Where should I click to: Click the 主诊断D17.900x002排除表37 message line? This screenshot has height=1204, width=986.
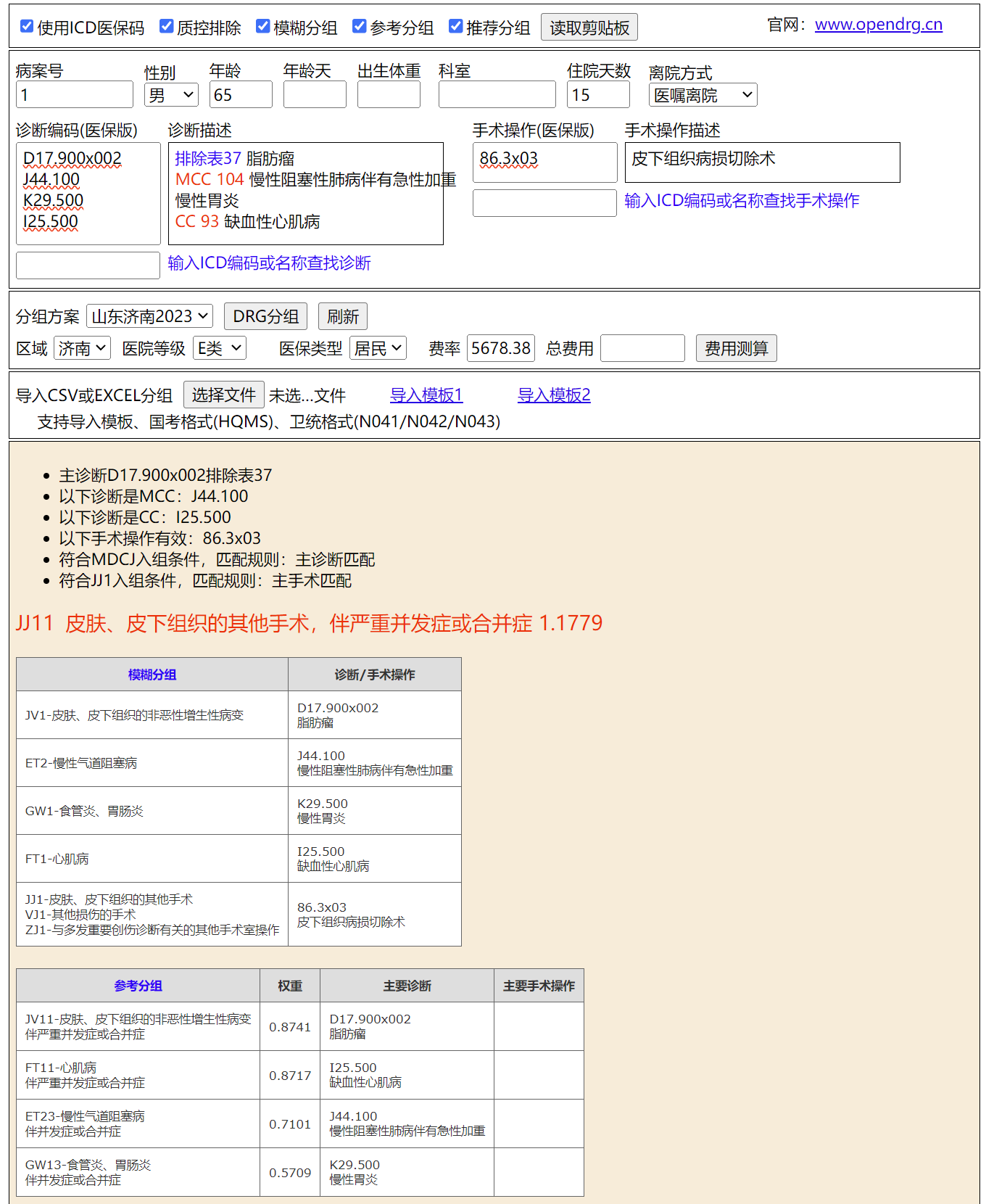pyautogui.click(x=165, y=475)
